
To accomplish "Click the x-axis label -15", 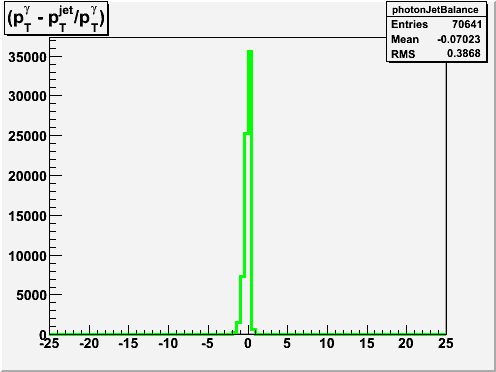I will click(128, 343).
